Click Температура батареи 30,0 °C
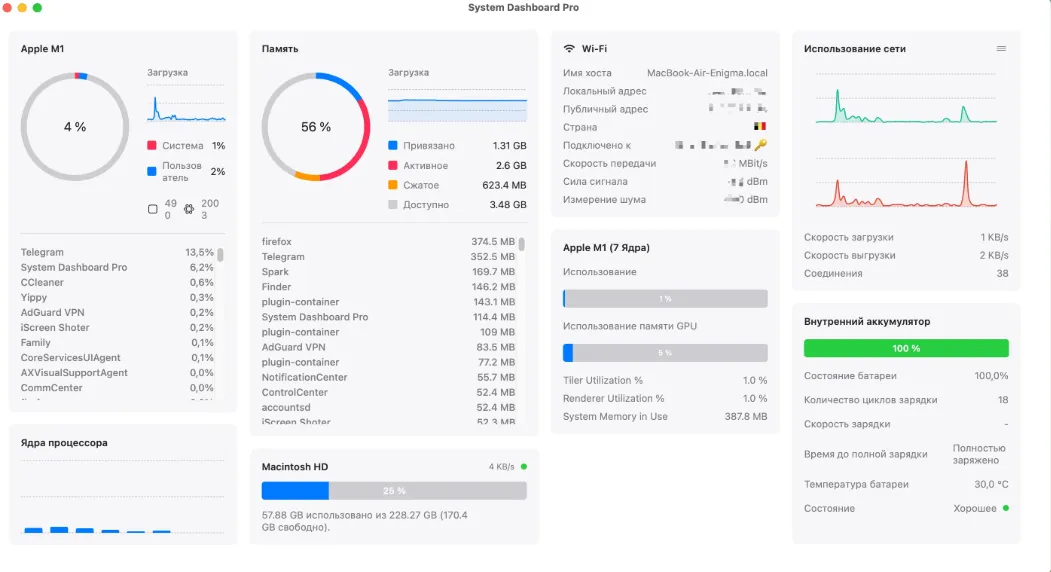The image size is (1051, 572). coord(991,484)
